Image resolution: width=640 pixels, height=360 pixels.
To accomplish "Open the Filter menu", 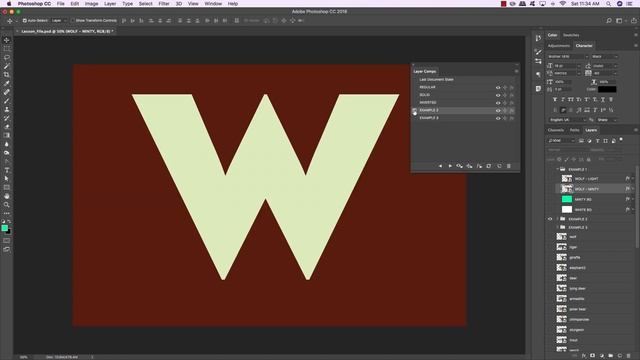I will click(164, 4).
